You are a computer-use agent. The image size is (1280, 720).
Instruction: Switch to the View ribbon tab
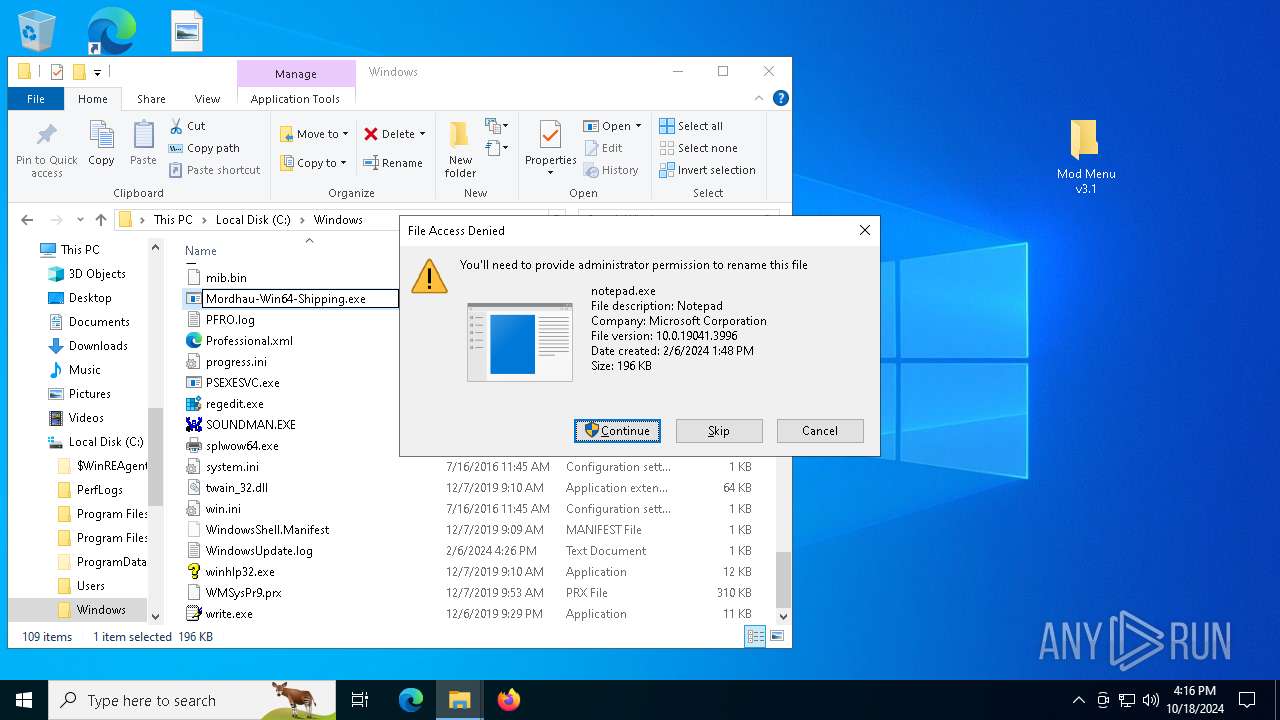[x=207, y=99]
